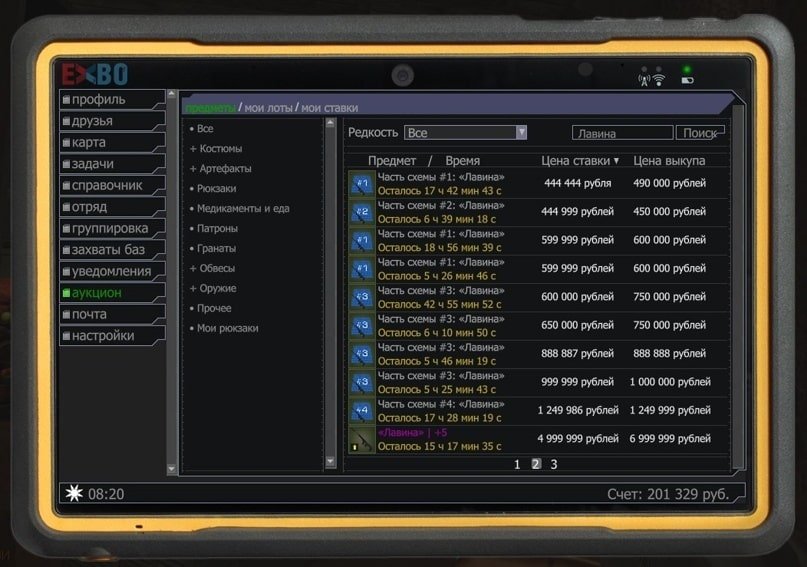This screenshot has width=807, height=567.
Task: Click blueprint #1 icon with 18 ч remaining
Action: tap(362, 240)
